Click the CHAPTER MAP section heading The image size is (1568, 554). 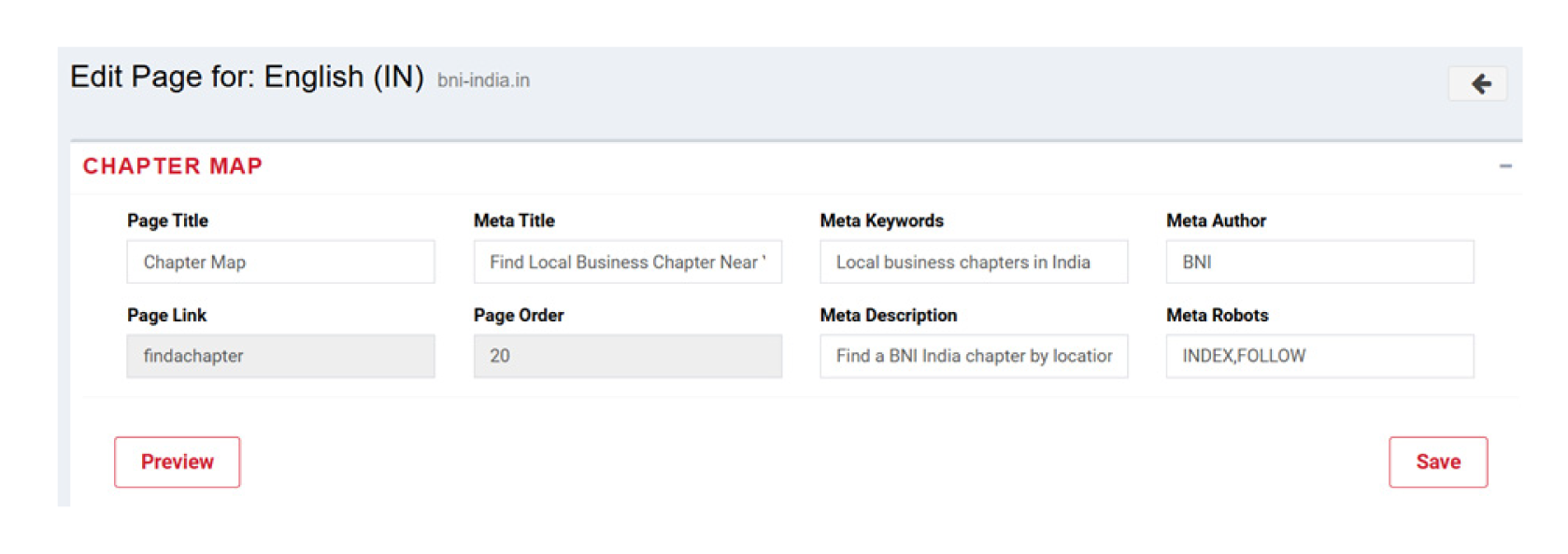pyautogui.click(x=173, y=166)
